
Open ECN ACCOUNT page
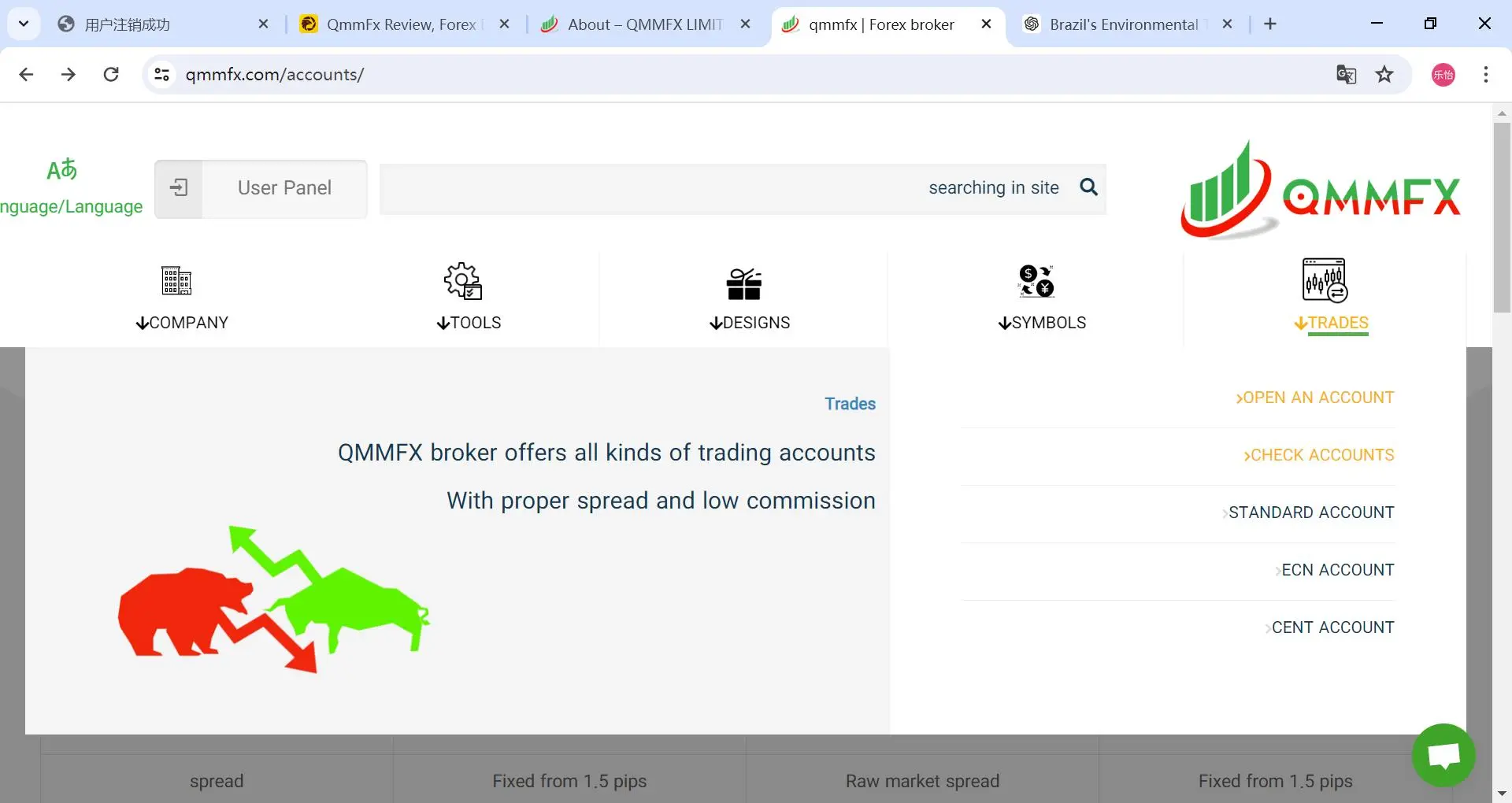click(x=1335, y=570)
